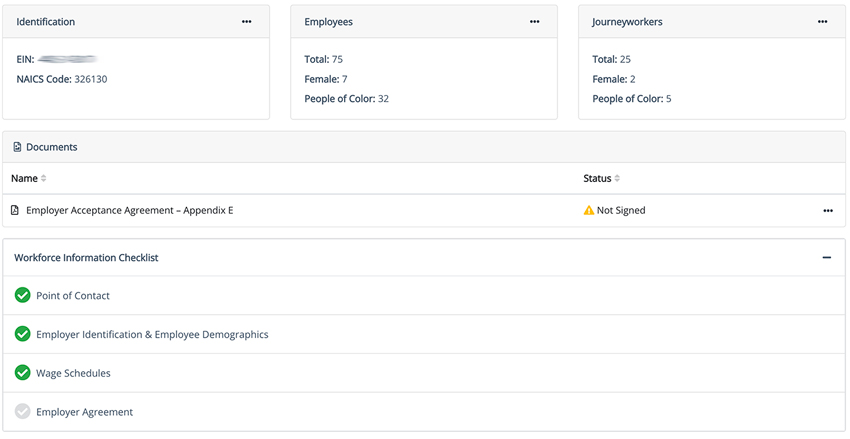Viewport: 850px width, 439px height.
Task: Click the Documents section header icon
Action: click(x=17, y=147)
